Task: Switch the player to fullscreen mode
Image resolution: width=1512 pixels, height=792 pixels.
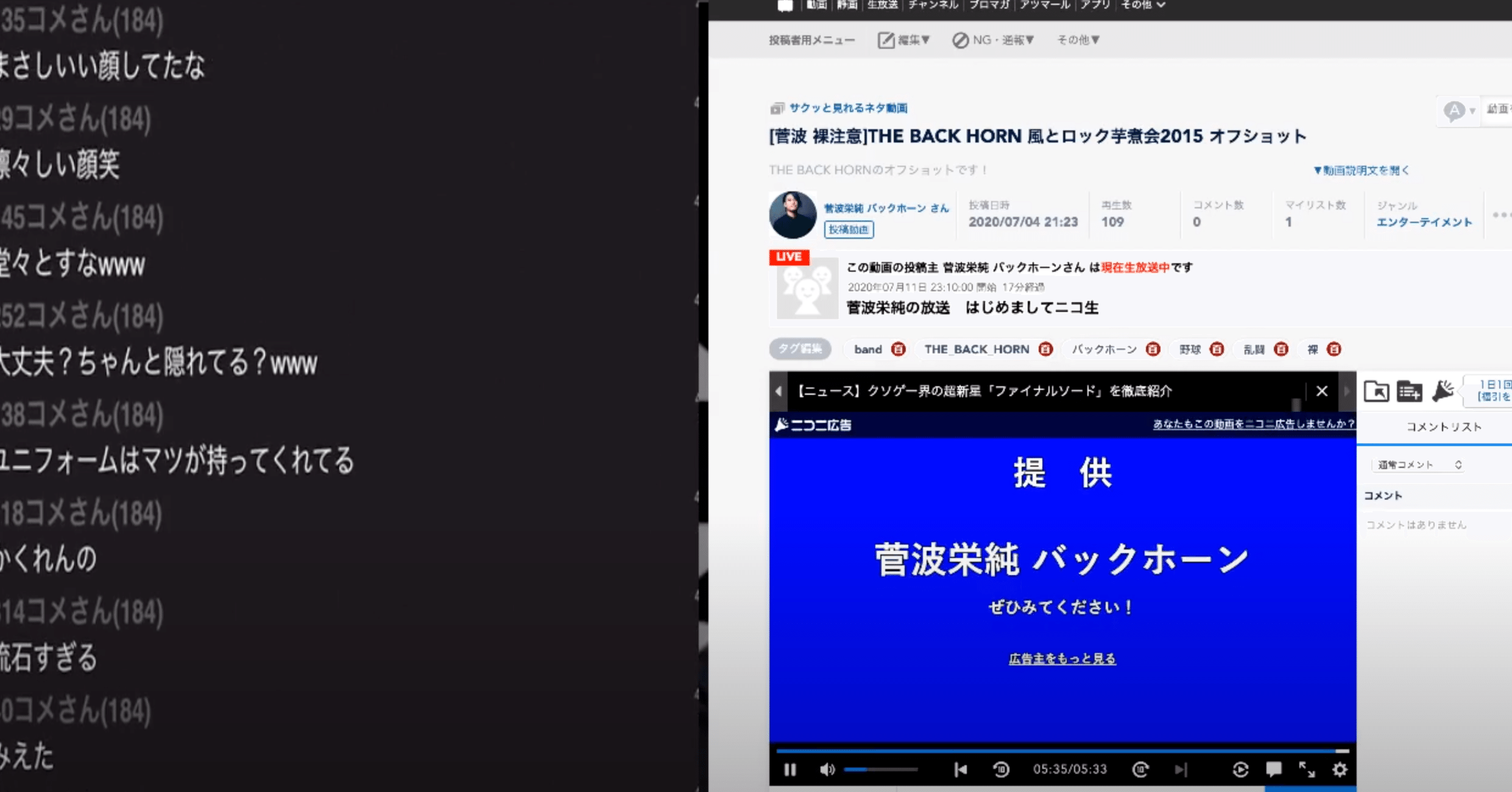Action: coord(1307,770)
